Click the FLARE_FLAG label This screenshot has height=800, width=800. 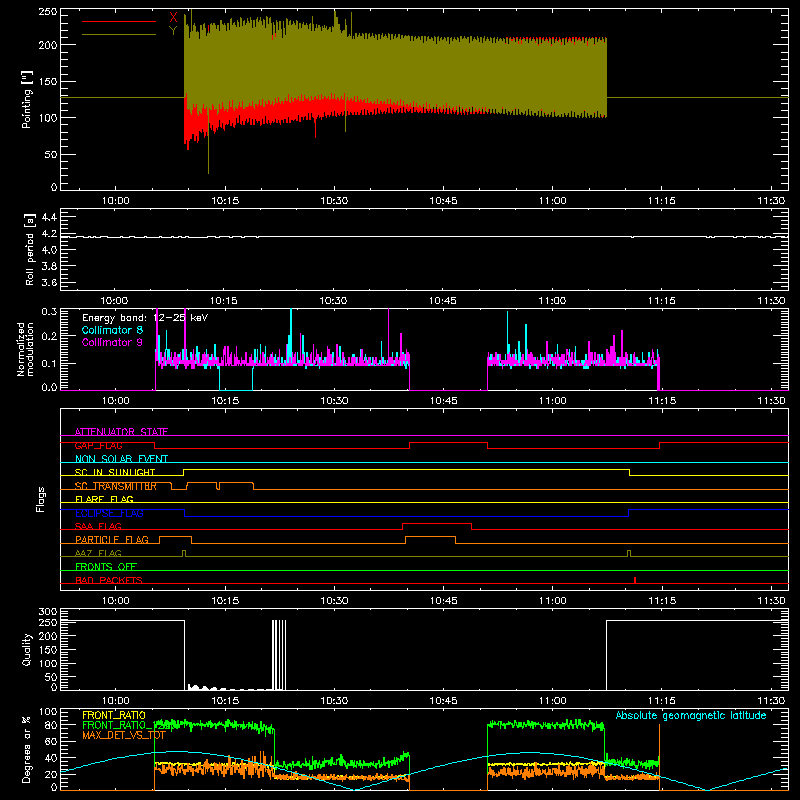[x=104, y=499]
